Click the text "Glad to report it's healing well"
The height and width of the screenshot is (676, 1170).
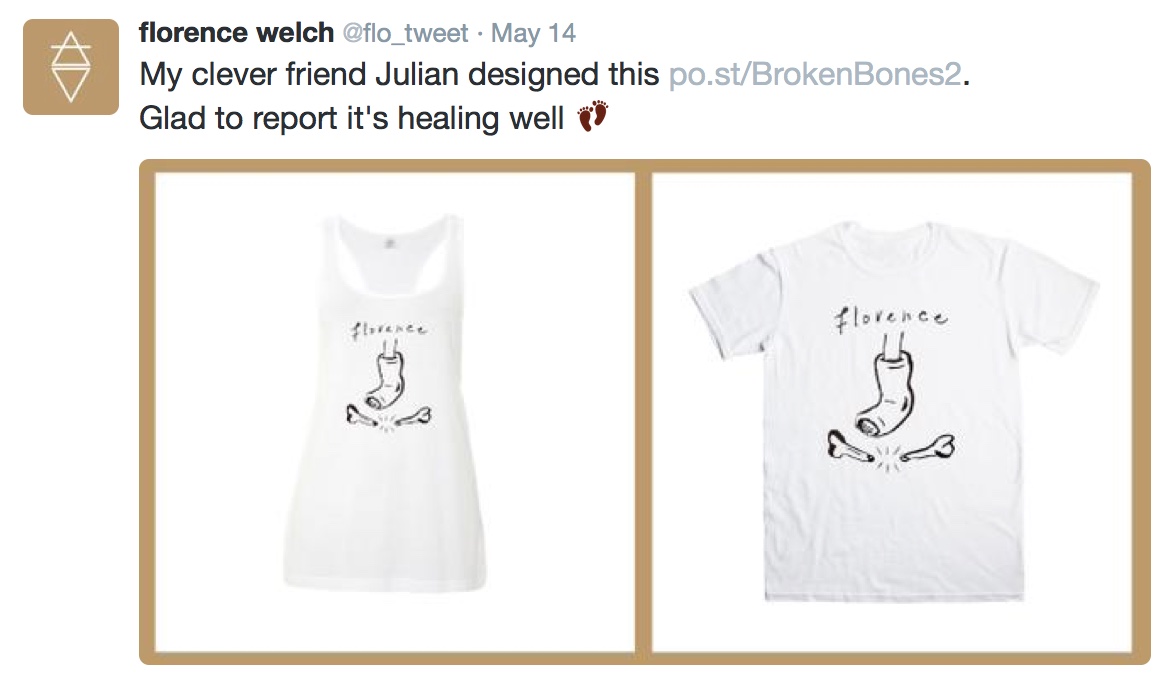coord(351,119)
